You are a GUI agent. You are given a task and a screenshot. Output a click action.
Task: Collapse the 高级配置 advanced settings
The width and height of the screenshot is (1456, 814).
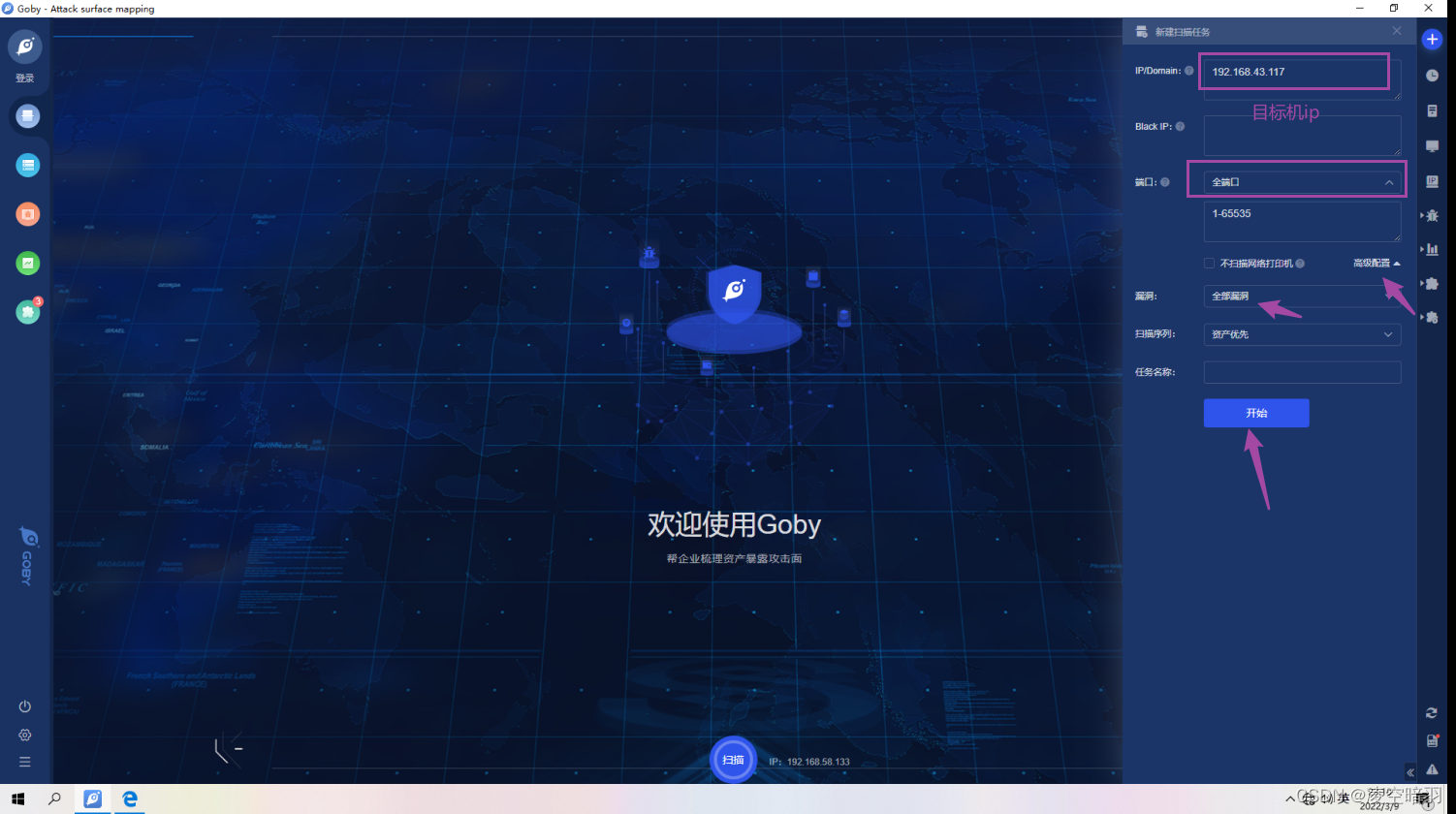coord(1377,264)
